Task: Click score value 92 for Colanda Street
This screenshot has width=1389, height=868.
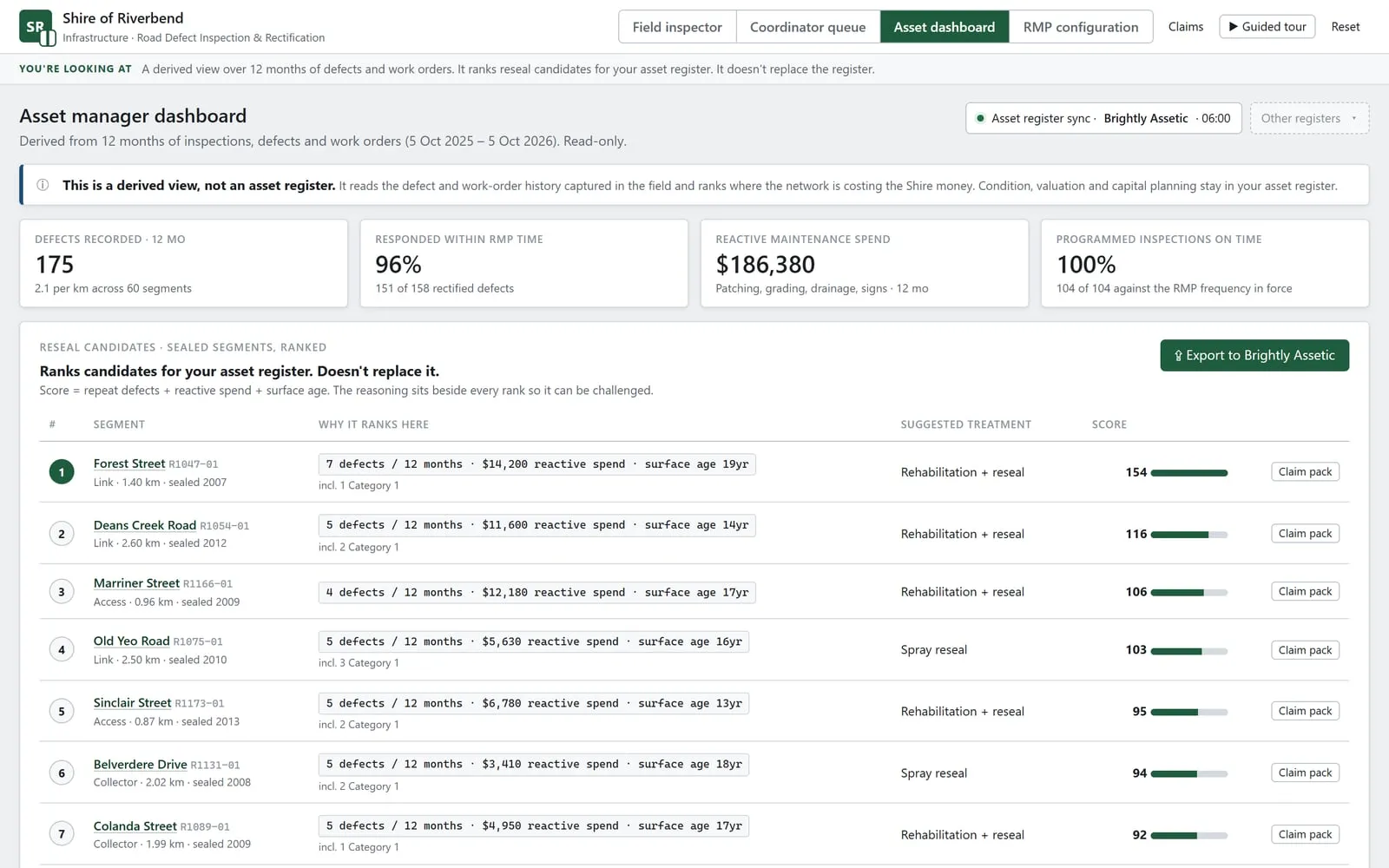Action: coord(1139,835)
